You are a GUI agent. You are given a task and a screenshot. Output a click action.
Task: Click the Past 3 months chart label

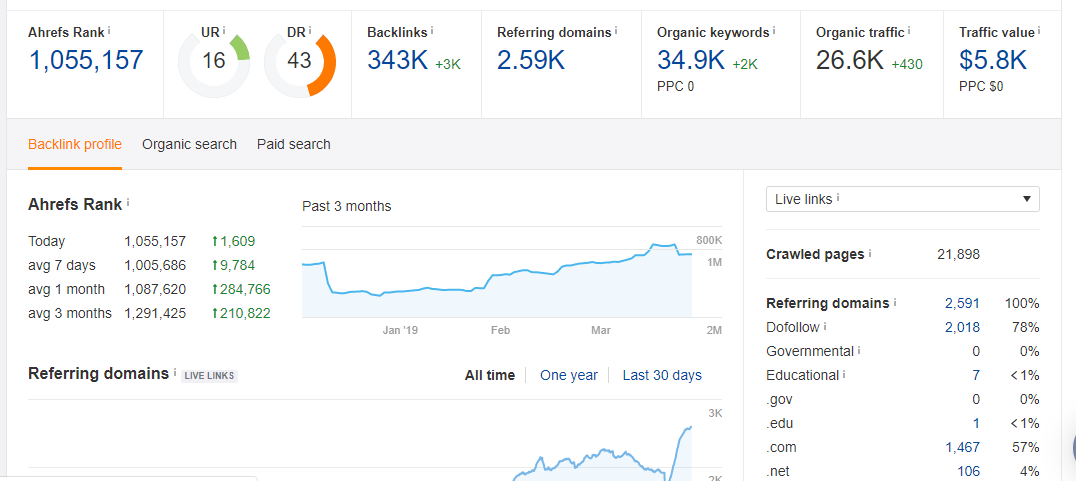click(x=347, y=207)
